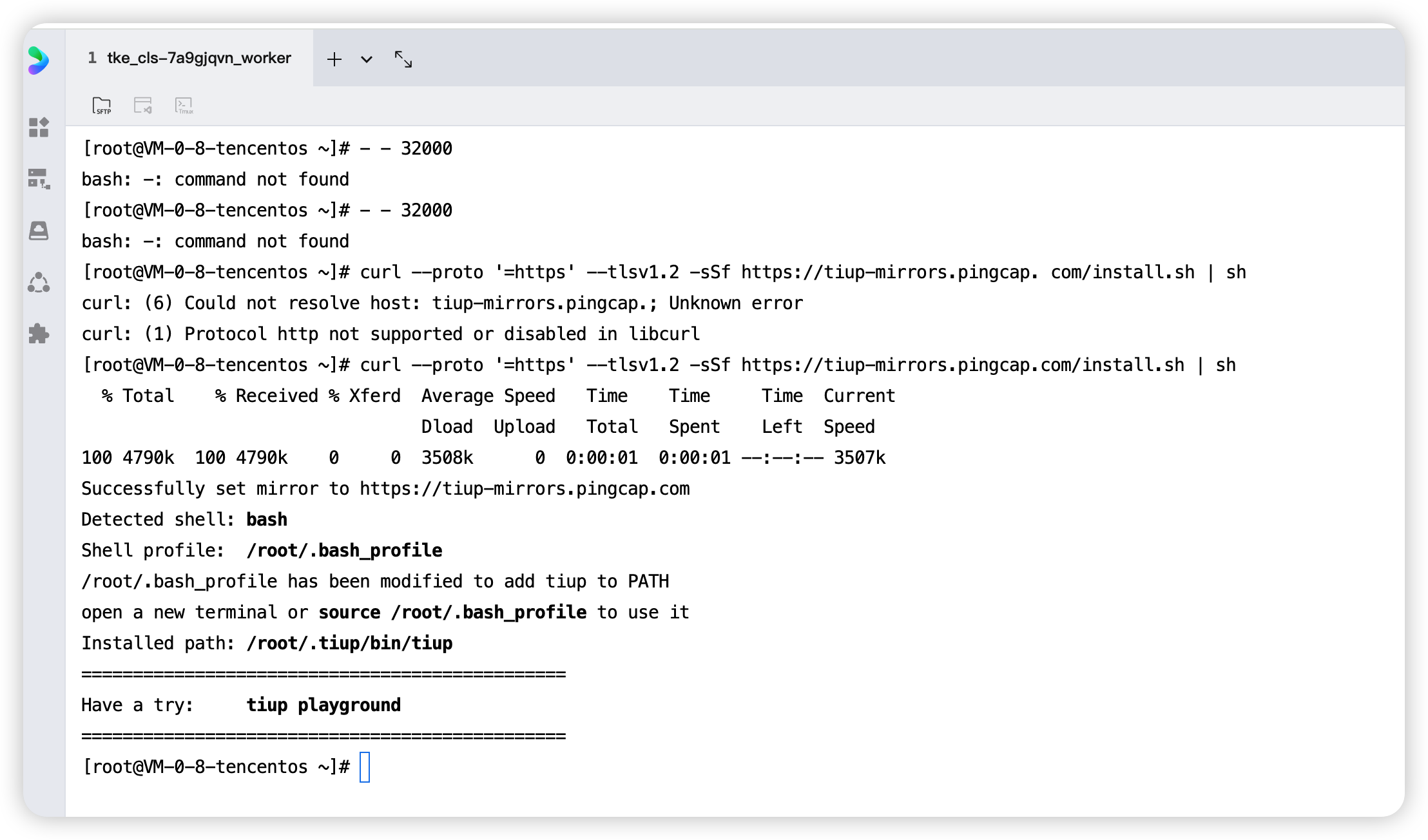Image resolution: width=1428 pixels, height=840 pixels.
Task: Open the cluster nodes sidebar icon
Action: (39, 282)
